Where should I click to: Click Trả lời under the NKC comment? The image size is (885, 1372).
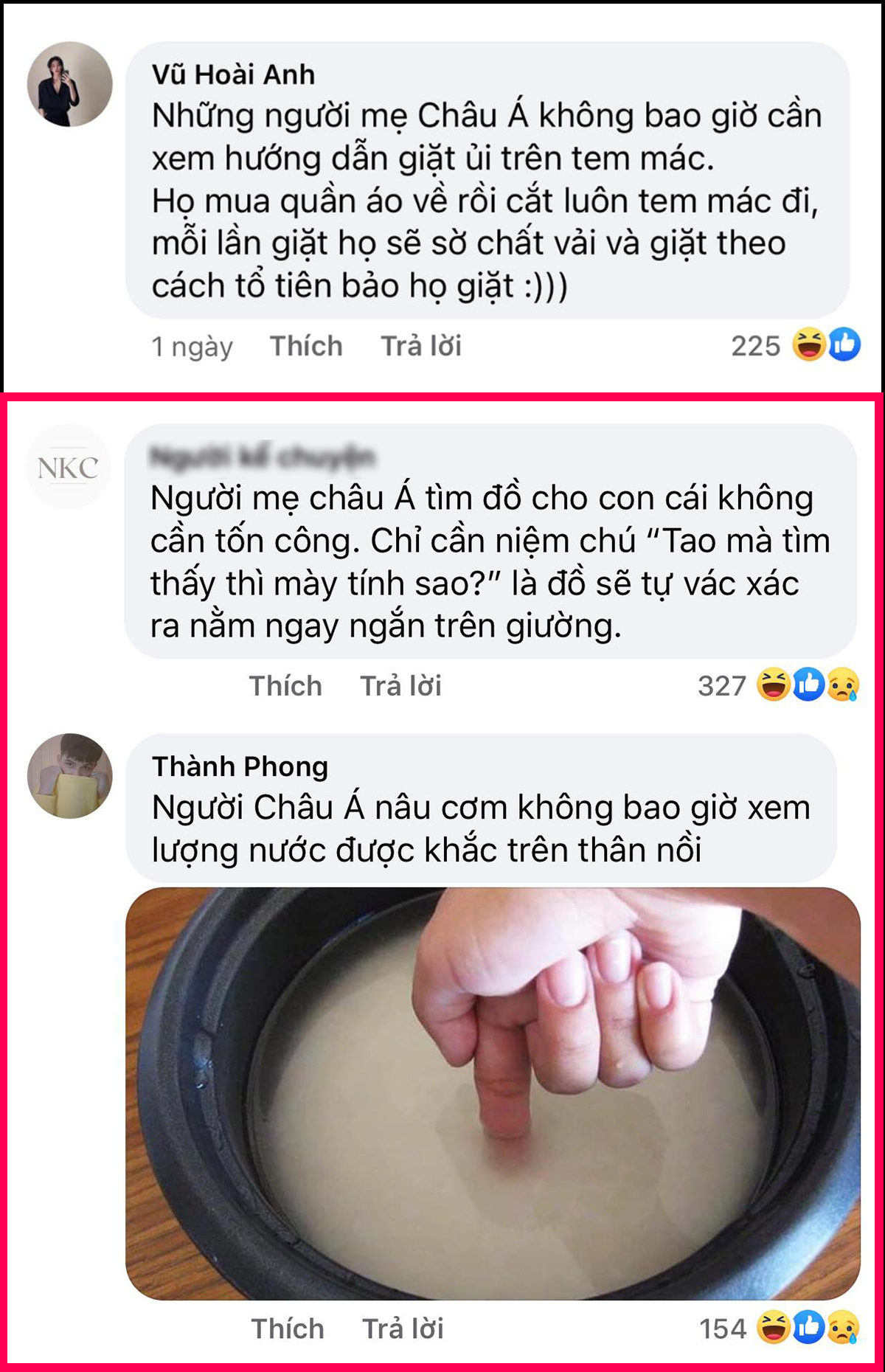pyautogui.click(x=400, y=686)
